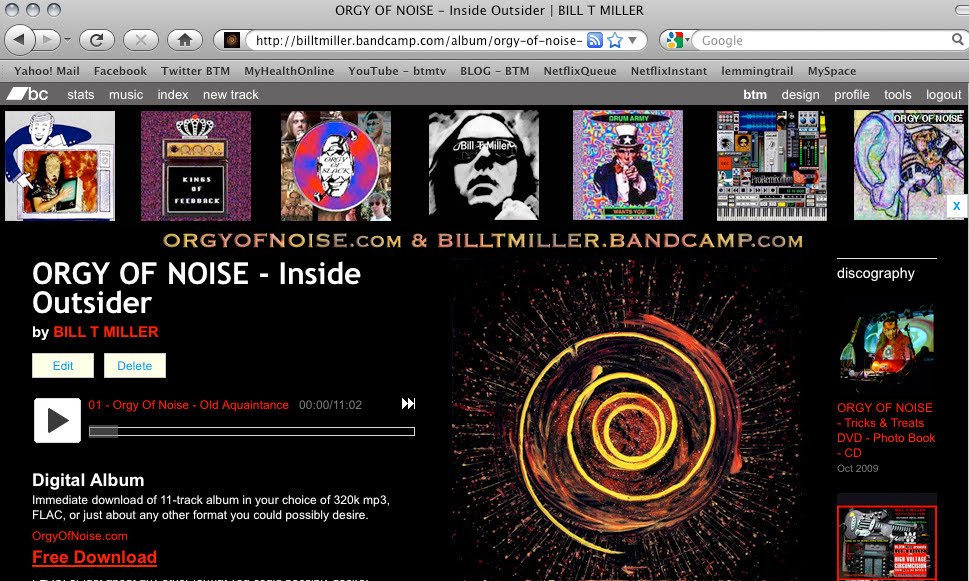This screenshot has width=969, height=581.
Task: Go forward with the browser forward arrow
Action: point(46,40)
